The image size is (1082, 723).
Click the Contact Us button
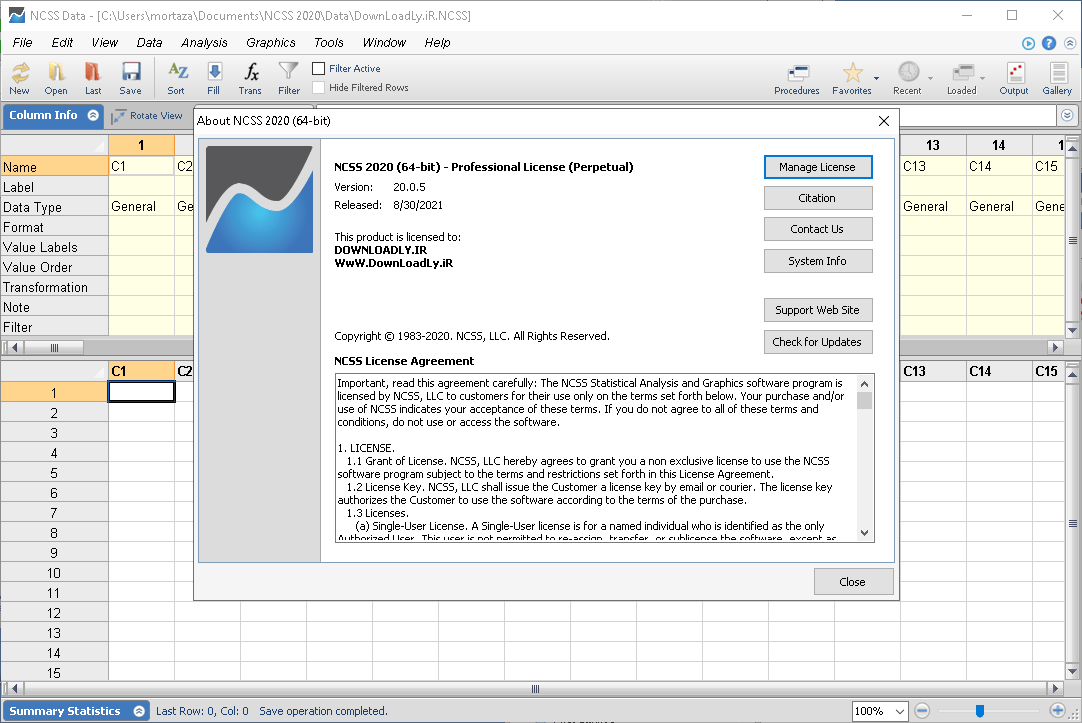coord(818,229)
